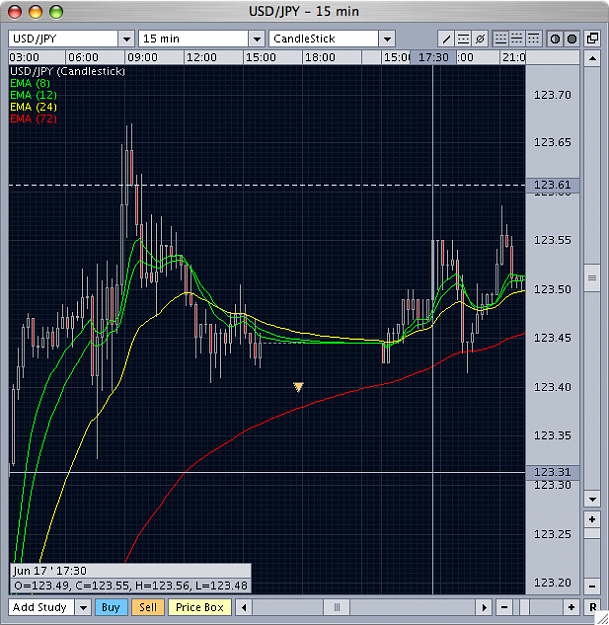Click the Add Study button
609x625 pixels.
pyautogui.click(x=41, y=607)
